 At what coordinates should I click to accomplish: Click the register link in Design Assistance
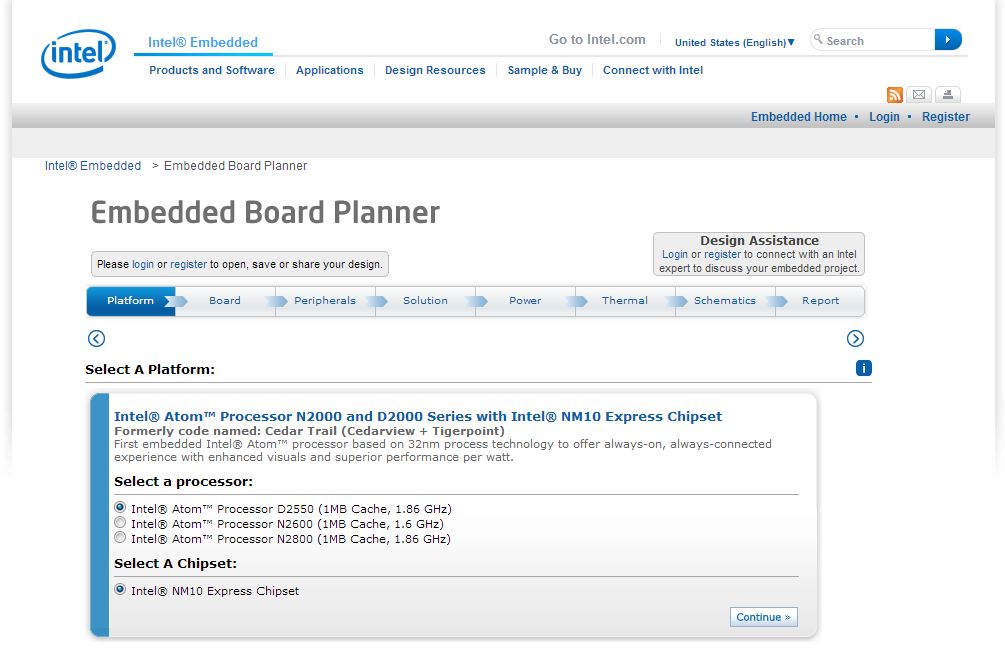point(722,254)
